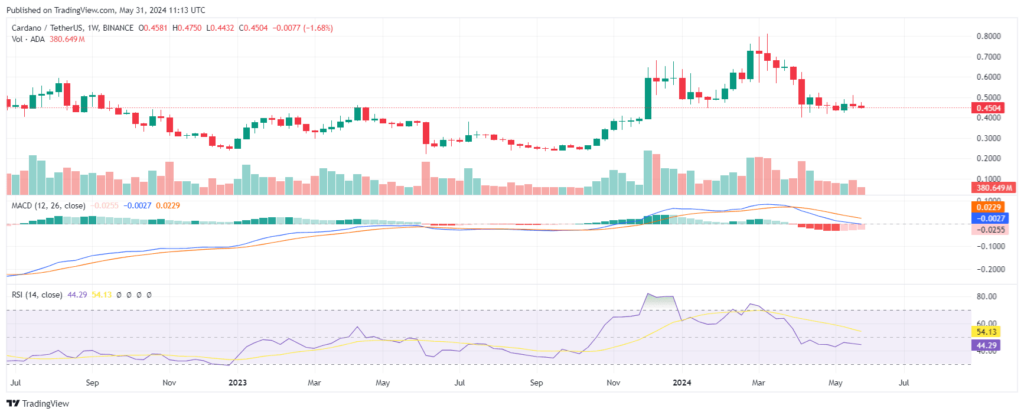Click the blue −0.0027 scale tag
The image size is (1024, 415).
tap(990, 218)
